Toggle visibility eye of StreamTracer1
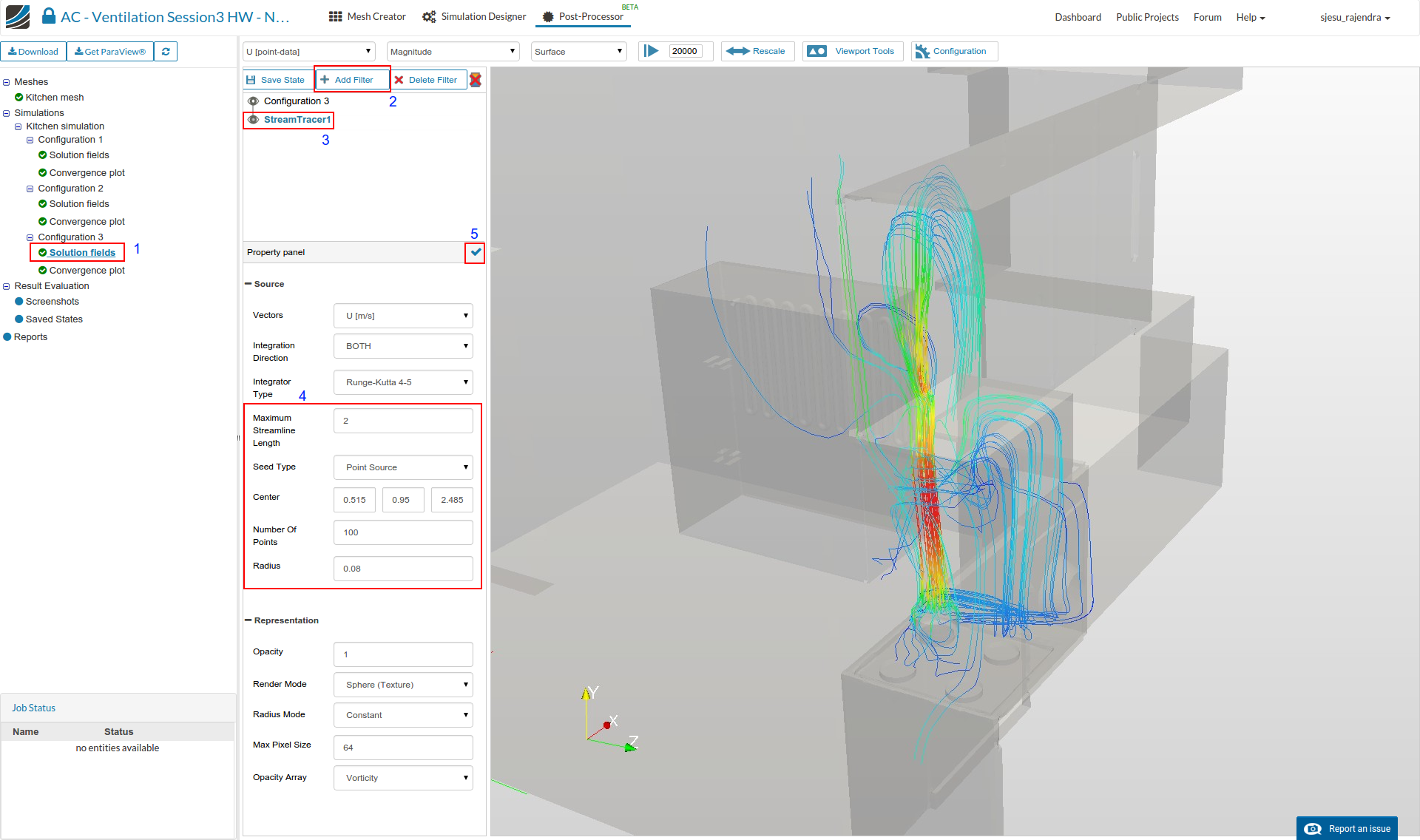Screen dimensions: 1420x840 click(x=253, y=120)
